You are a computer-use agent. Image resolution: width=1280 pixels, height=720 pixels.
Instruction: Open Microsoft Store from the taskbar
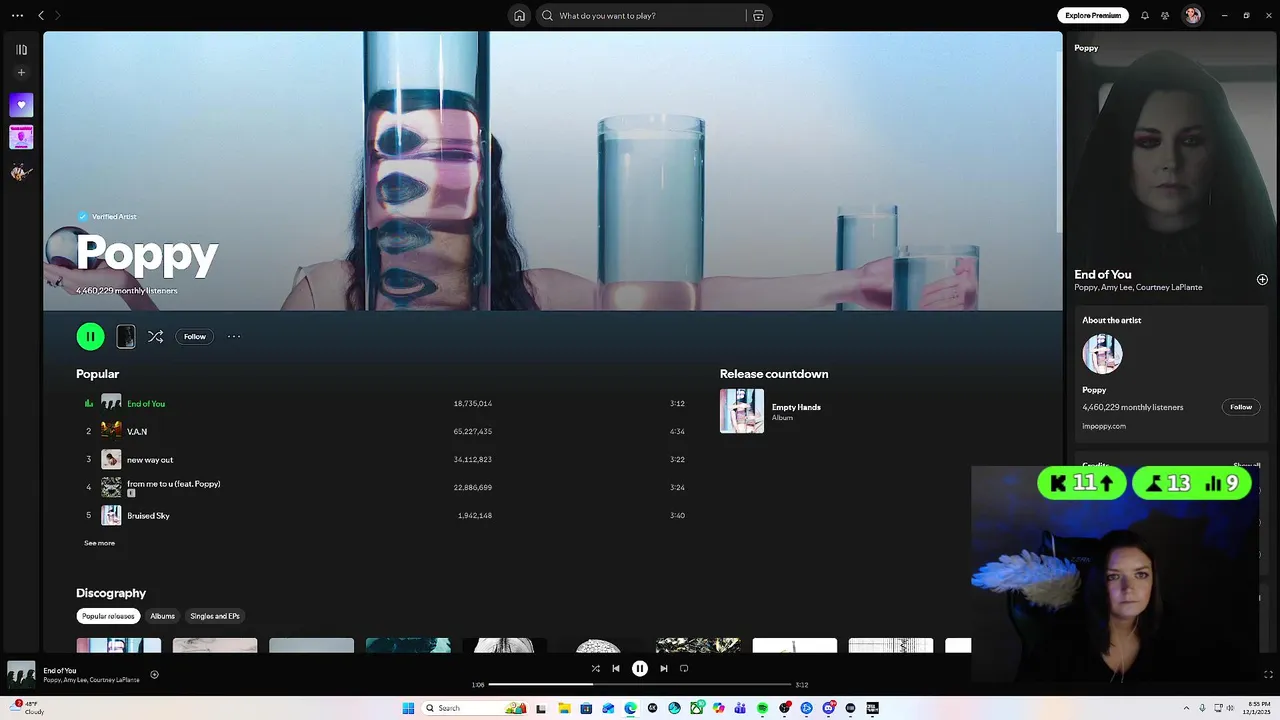pyautogui.click(x=586, y=708)
